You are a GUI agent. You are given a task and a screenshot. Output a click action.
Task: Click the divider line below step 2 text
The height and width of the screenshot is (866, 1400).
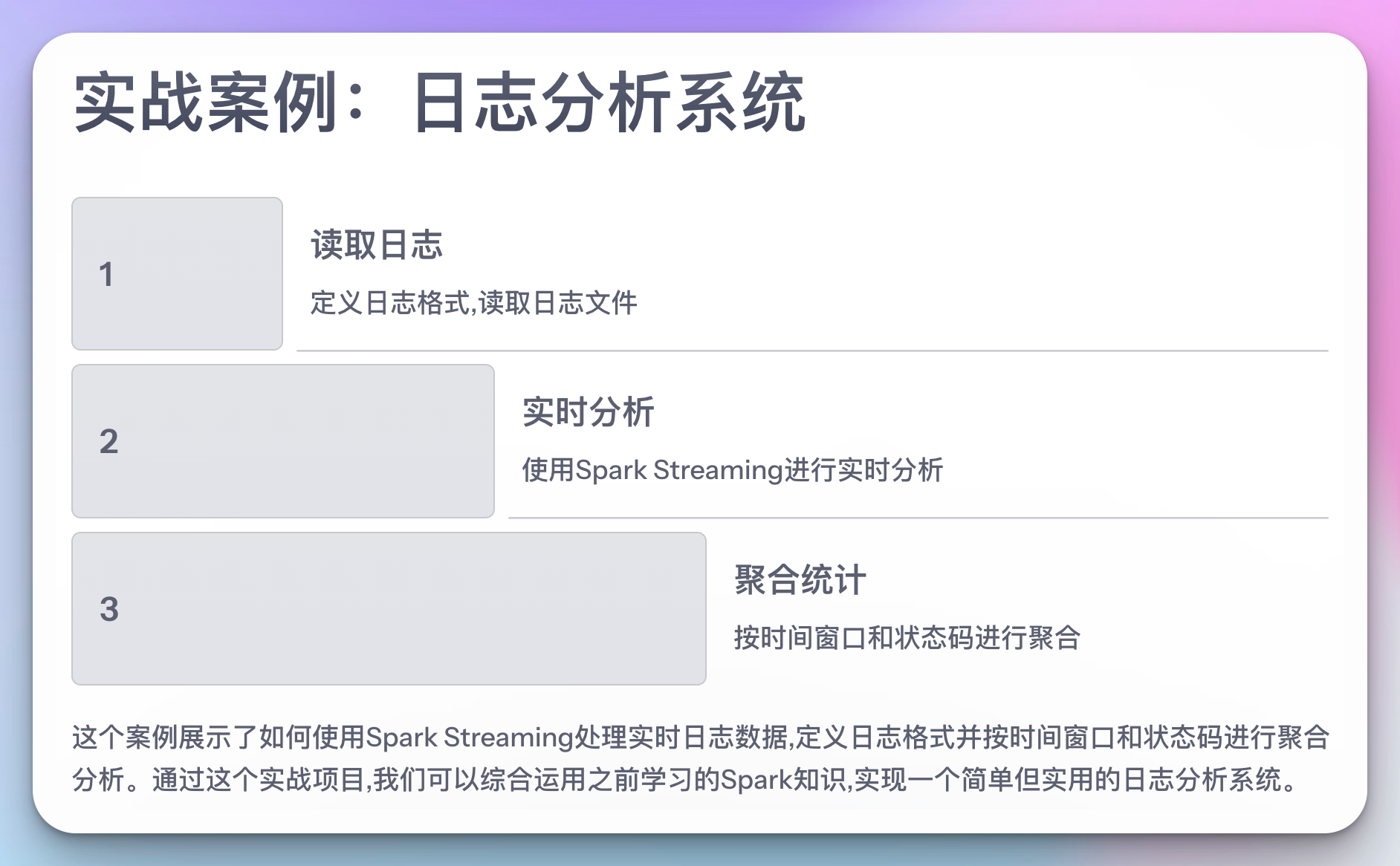coord(918,518)
